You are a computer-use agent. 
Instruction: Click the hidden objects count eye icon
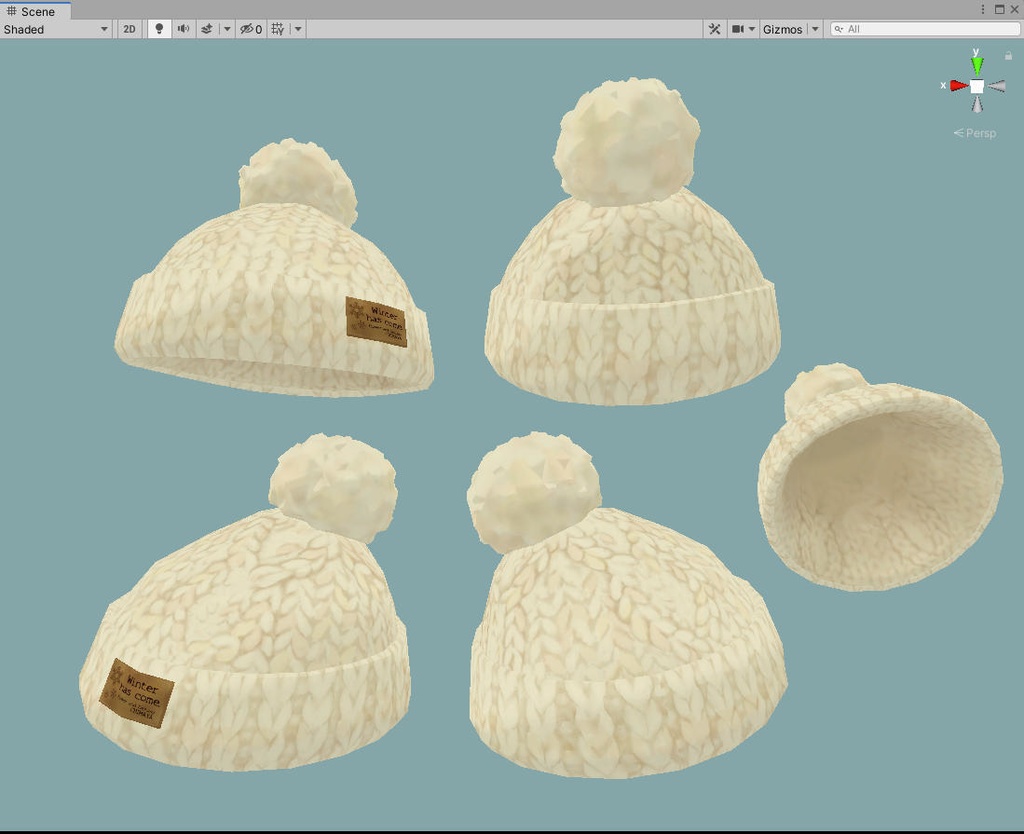click(246, 29)
